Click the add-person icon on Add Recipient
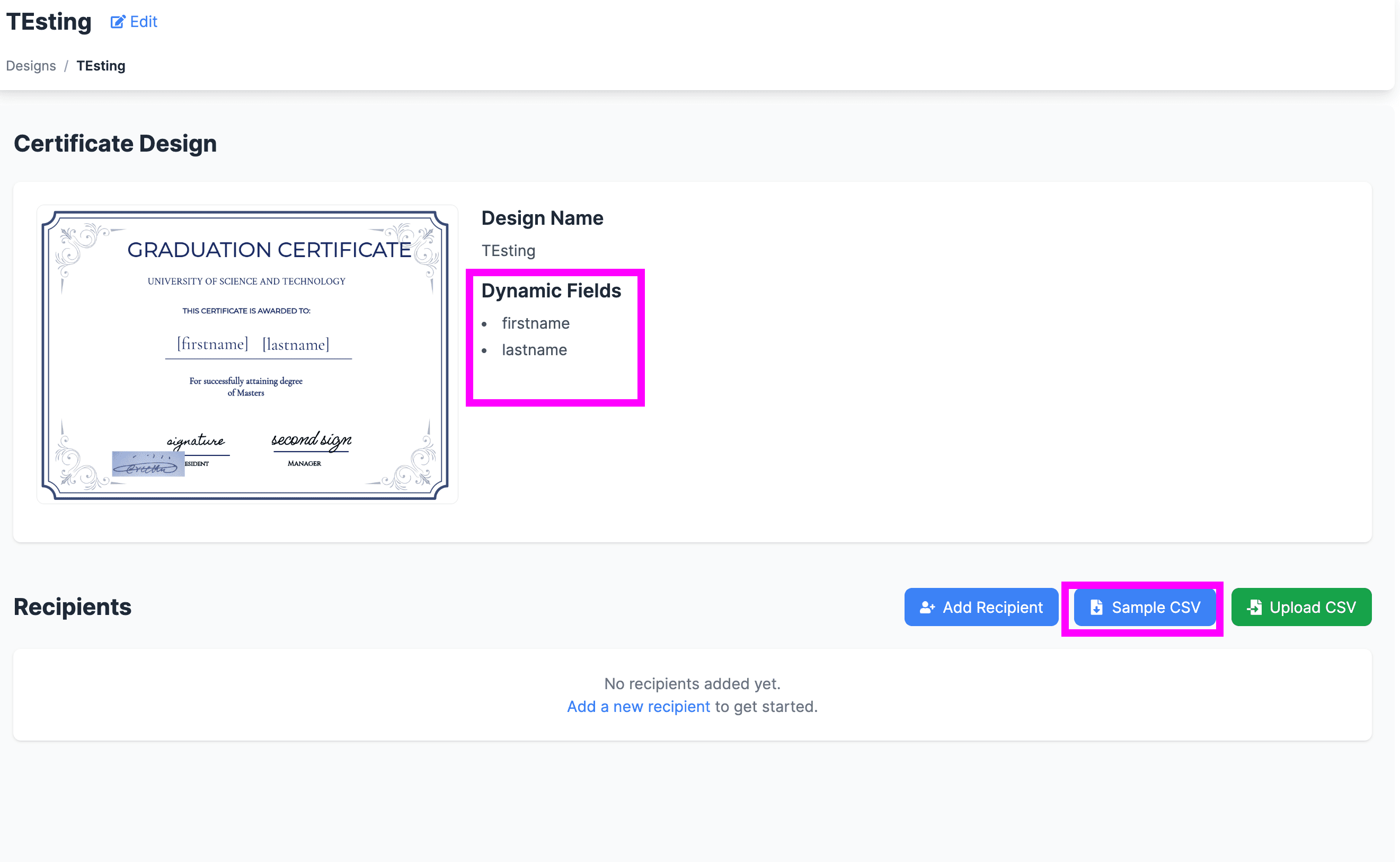The width and height of the screenshot is (1400, 862). coord(927,607)
